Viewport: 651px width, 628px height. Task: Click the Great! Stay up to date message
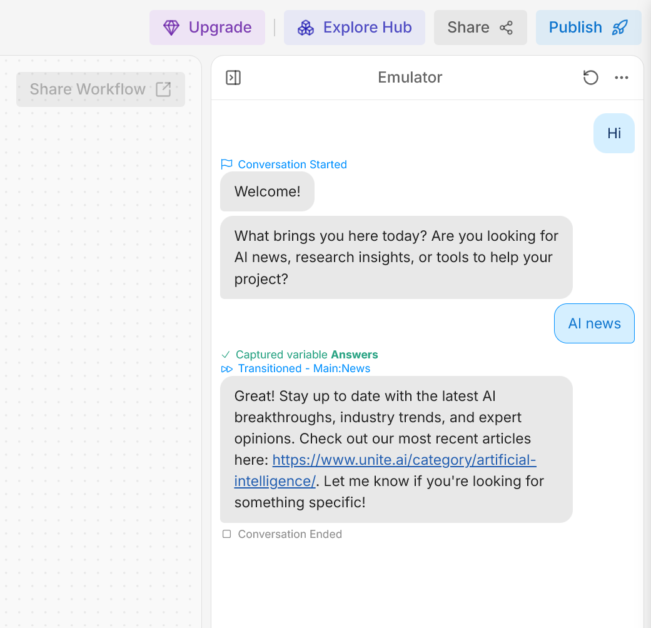pos(396,449)
